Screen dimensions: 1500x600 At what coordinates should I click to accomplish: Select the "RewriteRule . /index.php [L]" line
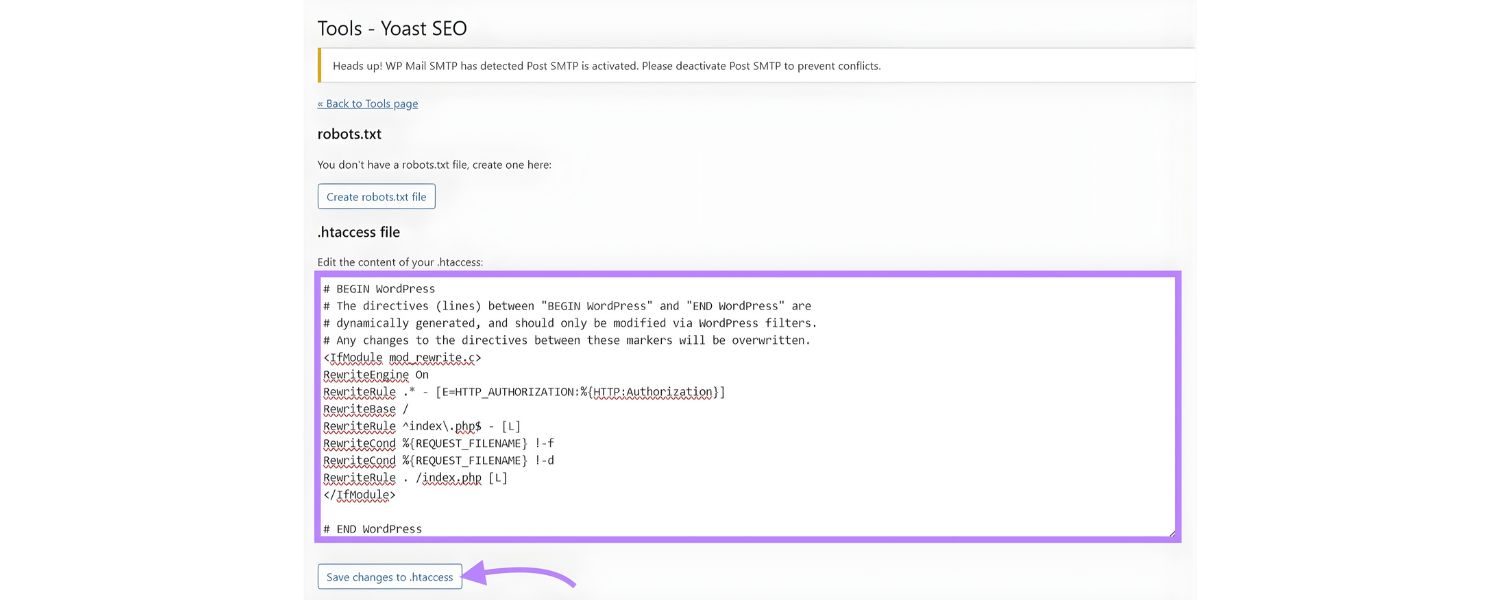point(415,477)
